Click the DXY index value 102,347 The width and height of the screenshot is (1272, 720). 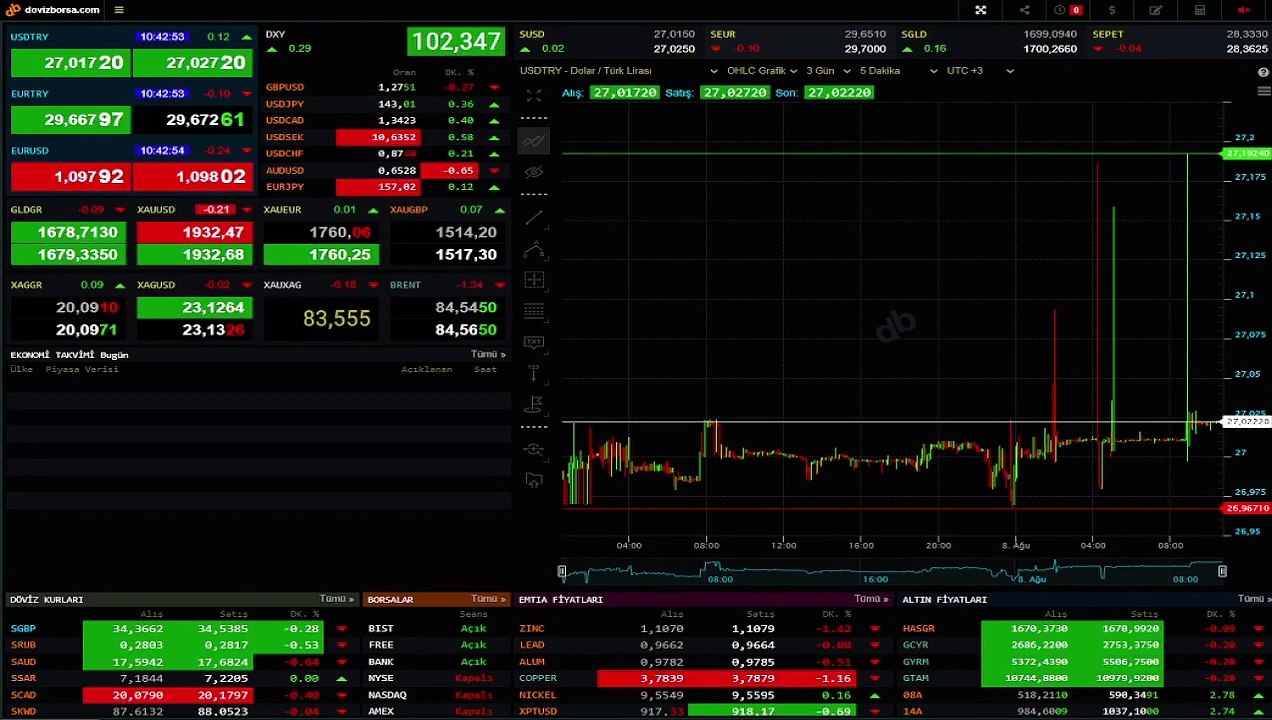[x=455, y=42]
